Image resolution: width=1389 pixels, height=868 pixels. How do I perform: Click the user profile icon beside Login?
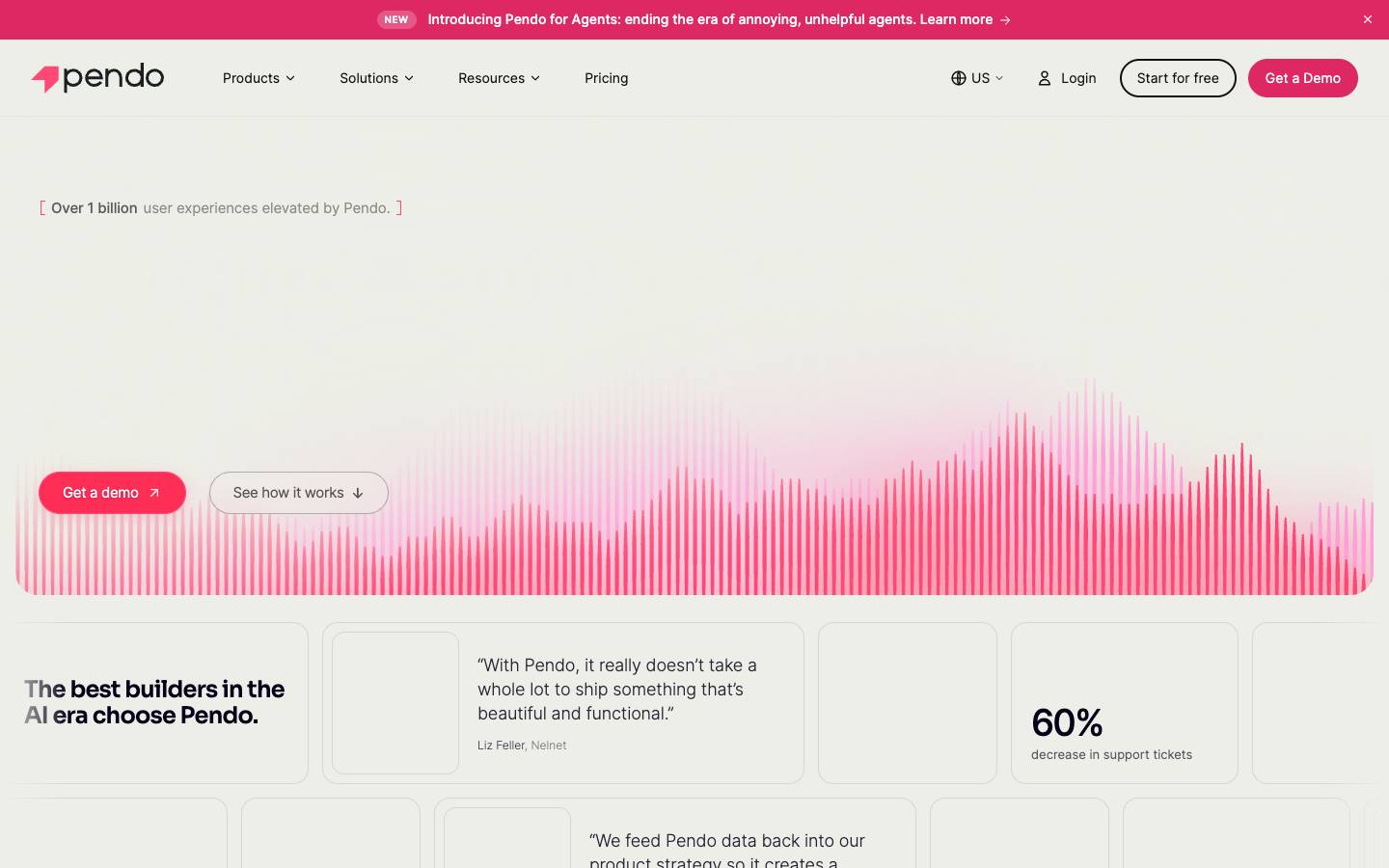coord(1044,78)
